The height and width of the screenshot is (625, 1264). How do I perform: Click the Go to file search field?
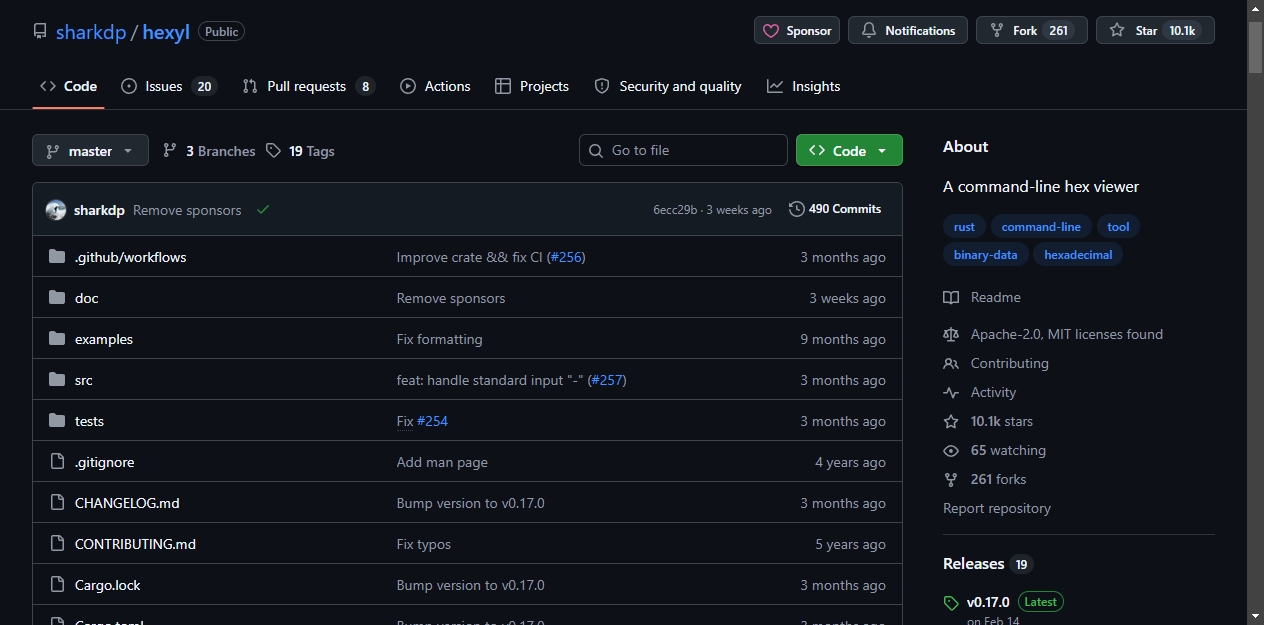click(683, 150)
